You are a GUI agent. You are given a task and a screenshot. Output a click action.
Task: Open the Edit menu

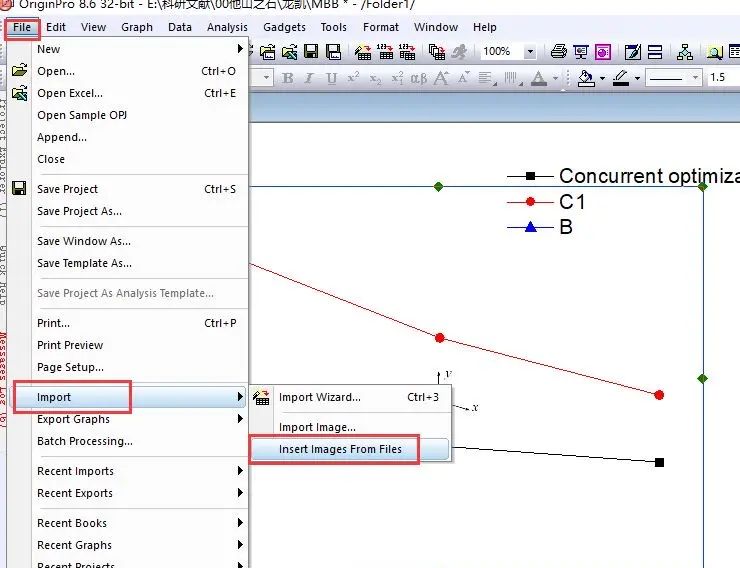56,27
